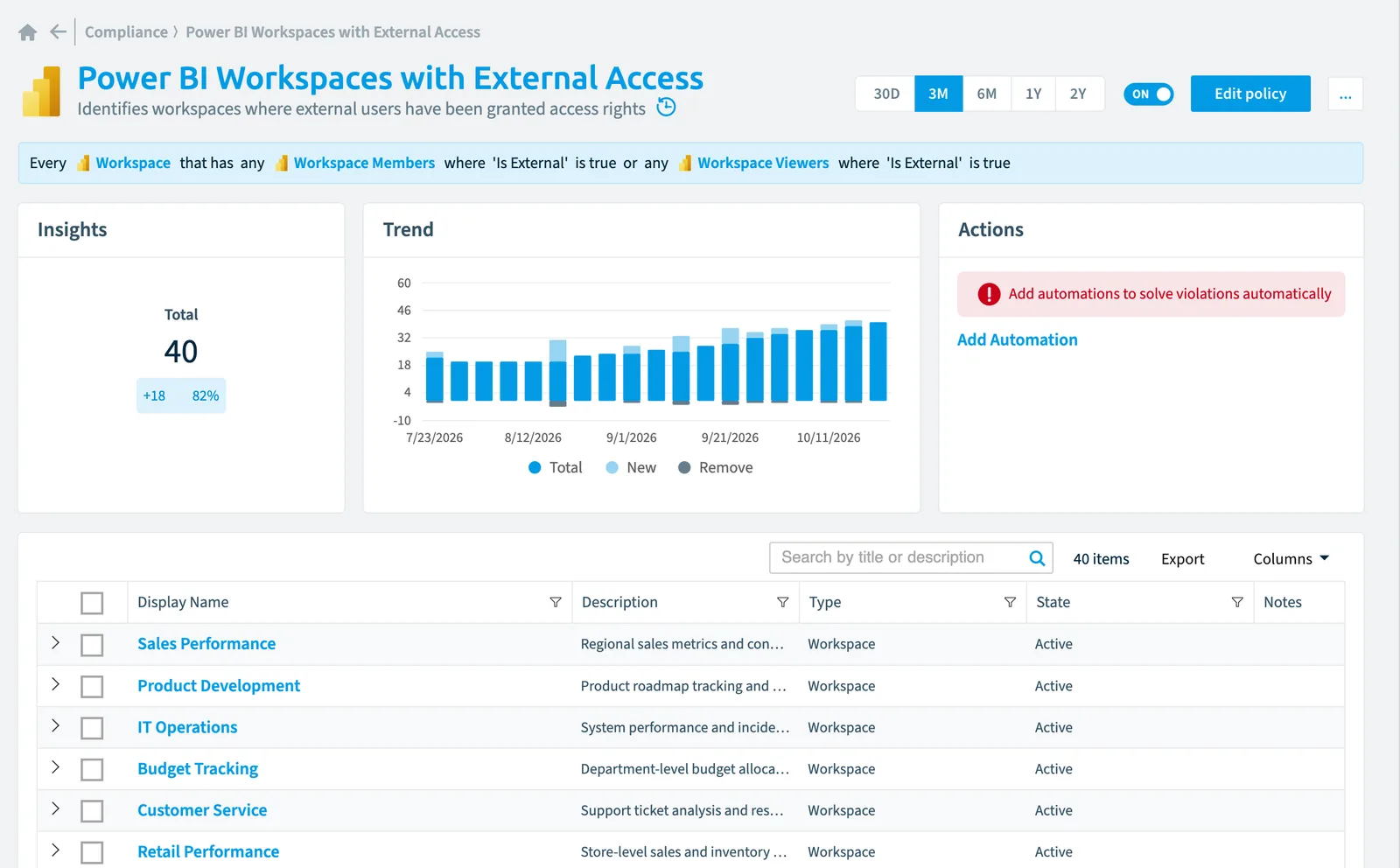Image resolution: width=1400 pixels, height=868 pixels.
Task: Click the Edit policy button
Action: click(x=1250, y=94)
